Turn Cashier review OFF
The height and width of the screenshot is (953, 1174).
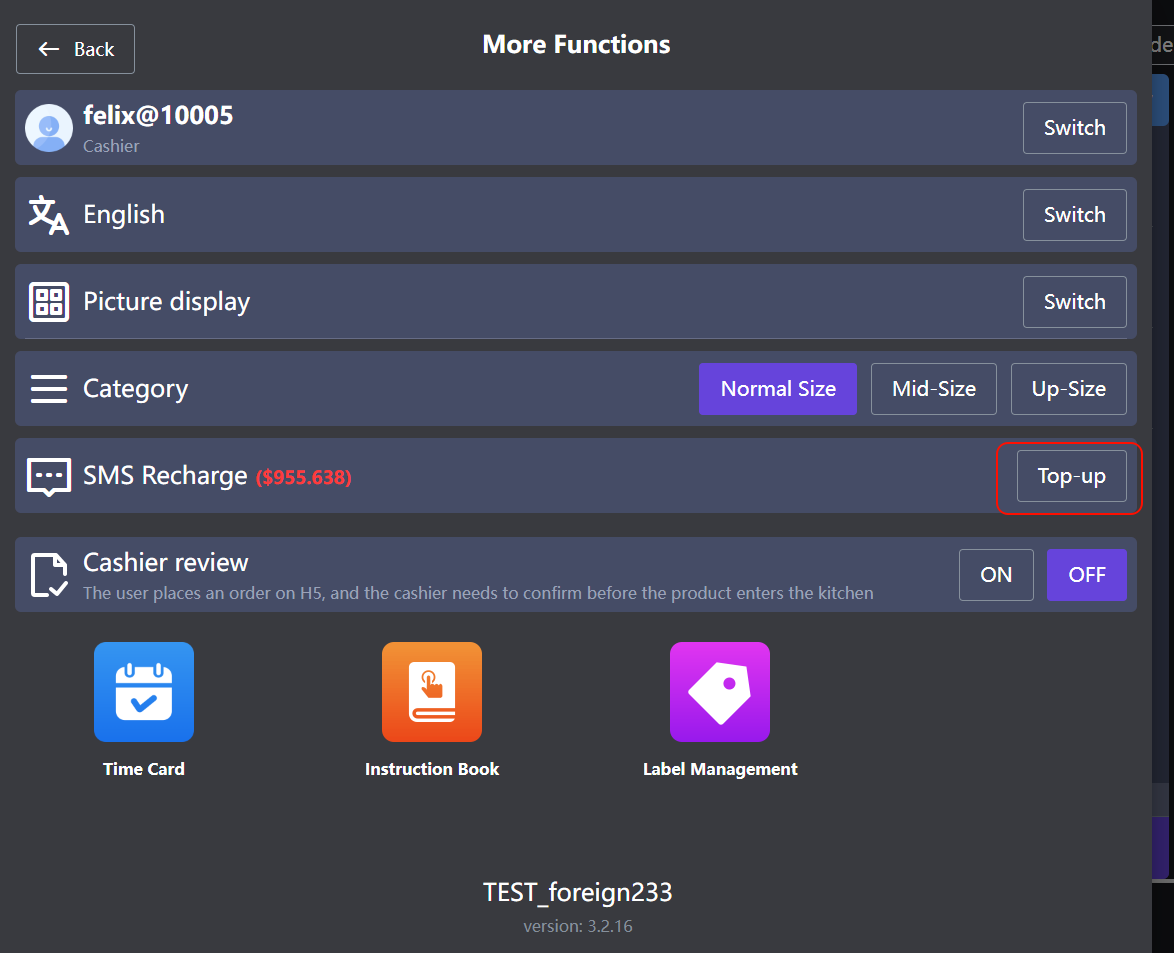point(1086,575)
